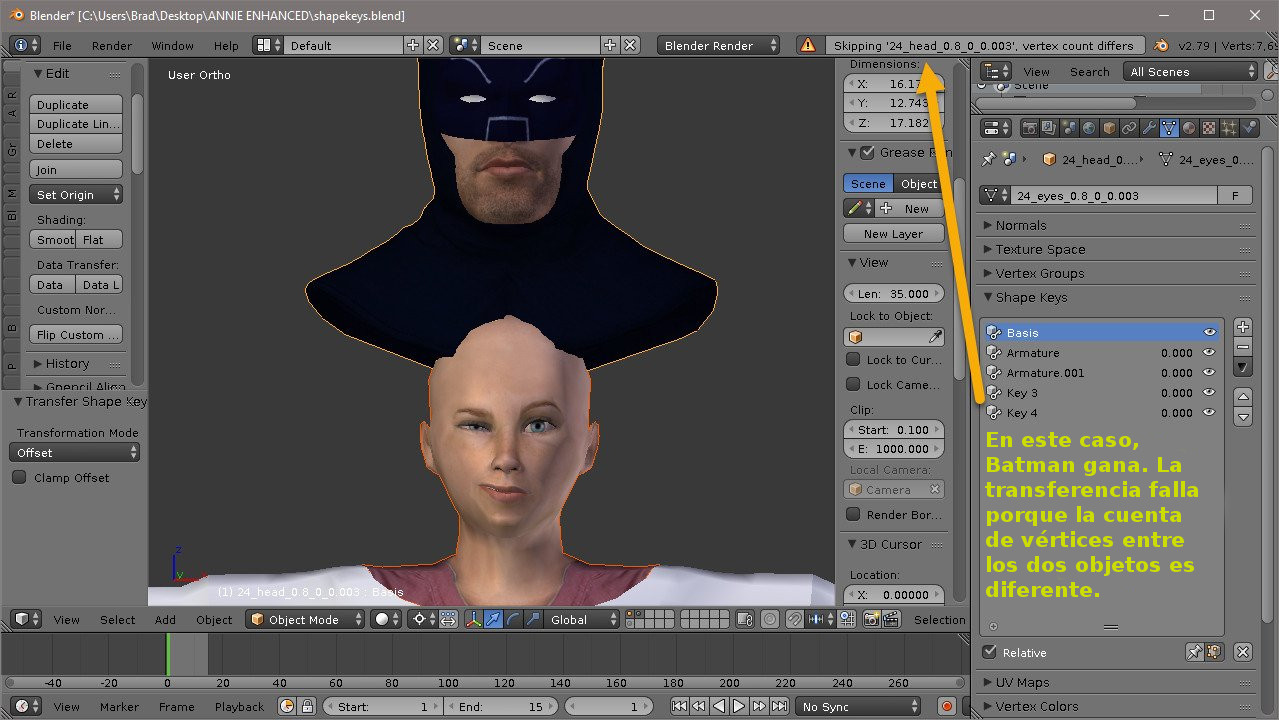Open the Material properties tab
The height and width of the screenshot is (720, 1279).
click(1189, 128)
